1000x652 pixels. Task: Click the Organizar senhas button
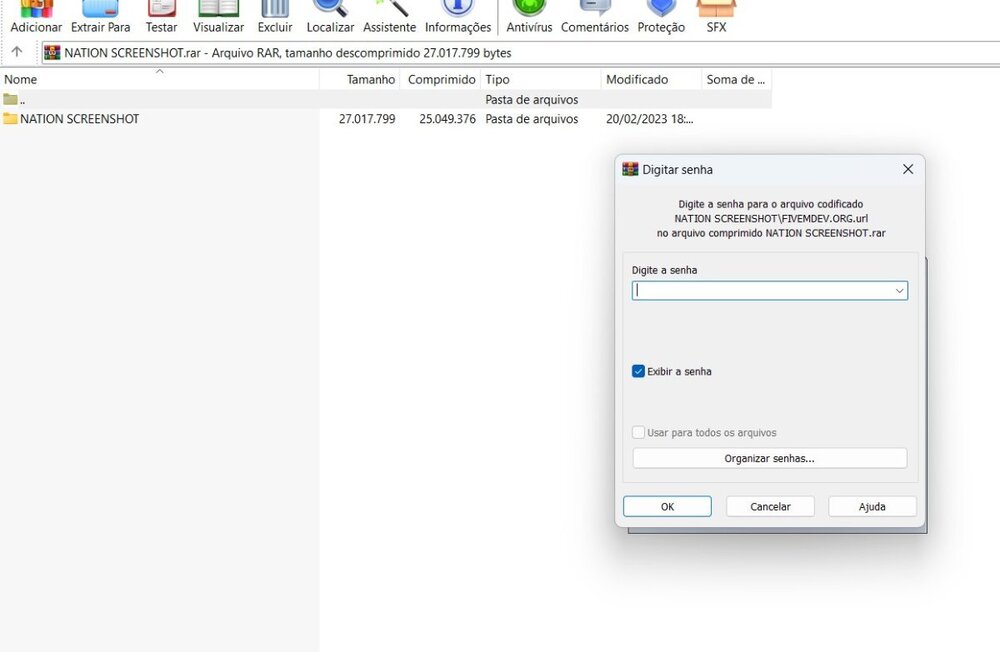tap(769, 458)
